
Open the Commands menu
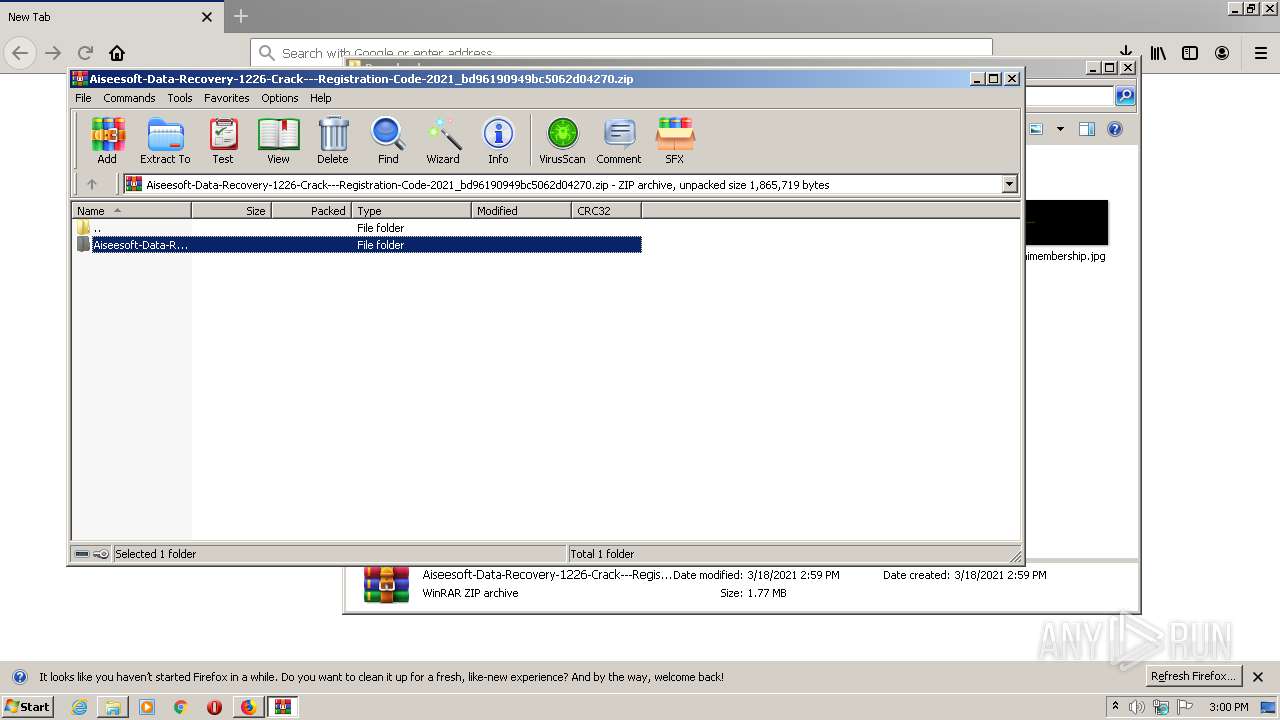click(129, 98)
